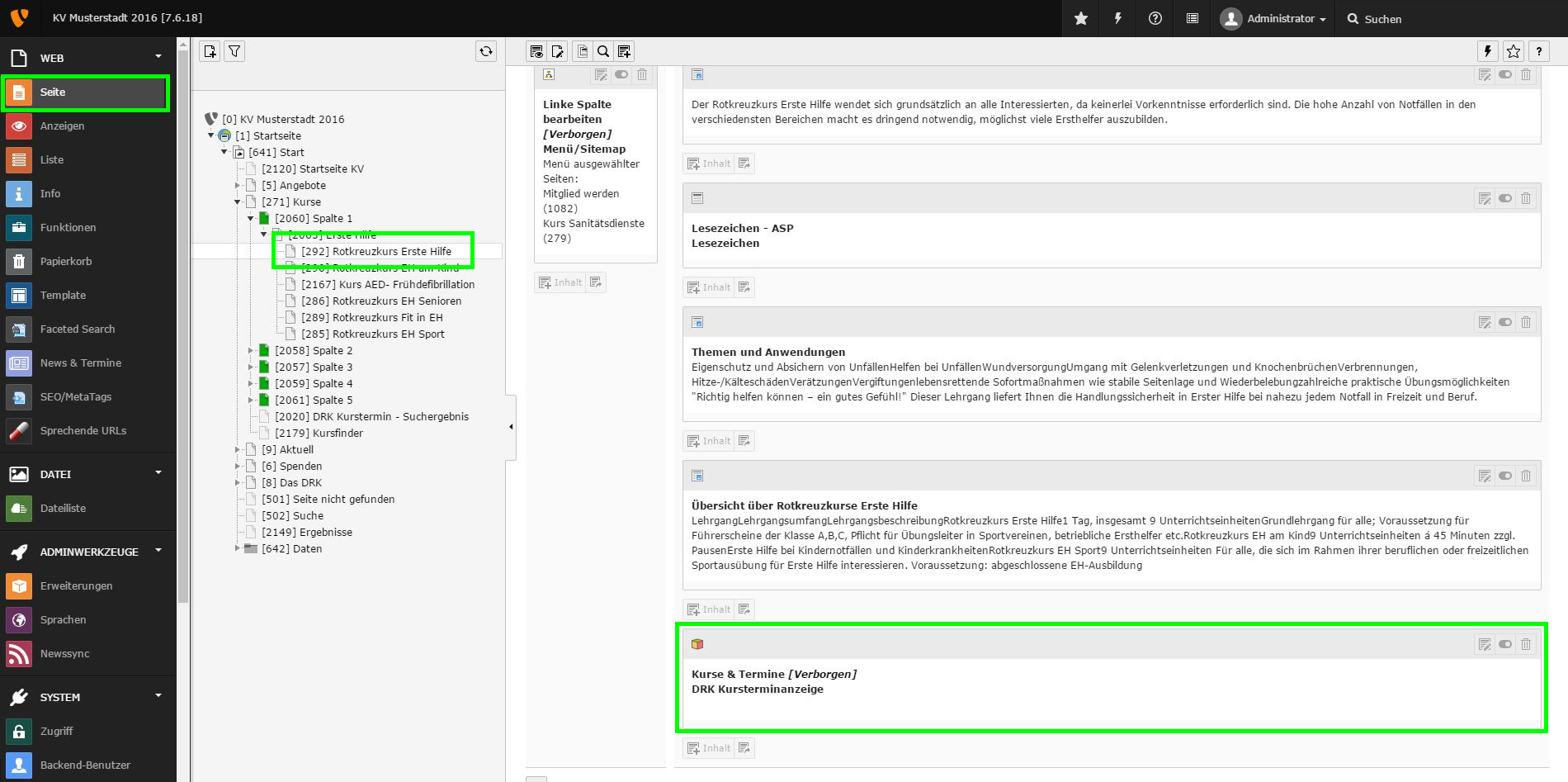
Task: Toggle visibility of Themen und Anwendungen element
Action: [x=1505, y=322]
